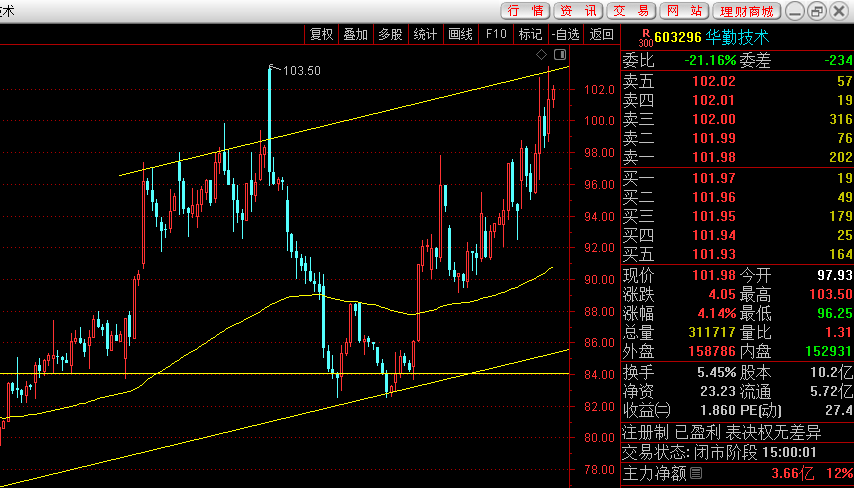Image resolution: width=854 pixels, height=488 pixels.
Task: Toggle the side panel layout icon
Action: tap(560, 54)
